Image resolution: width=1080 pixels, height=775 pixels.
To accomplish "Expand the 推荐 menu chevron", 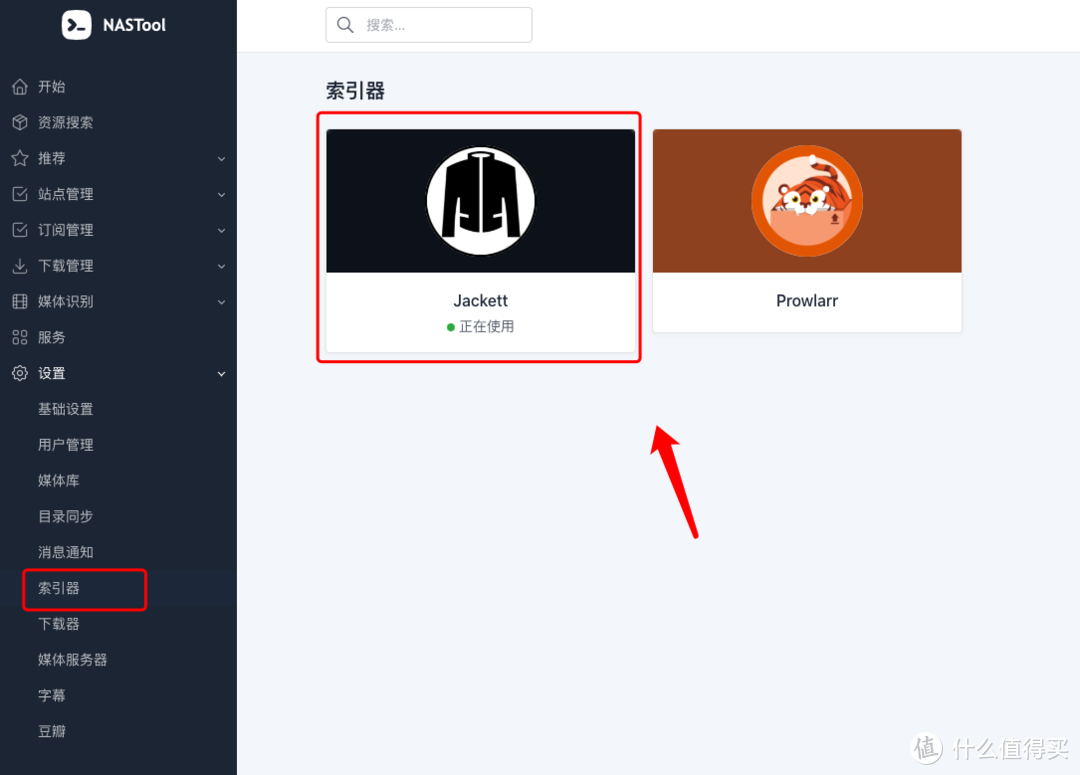I will 221,159.
